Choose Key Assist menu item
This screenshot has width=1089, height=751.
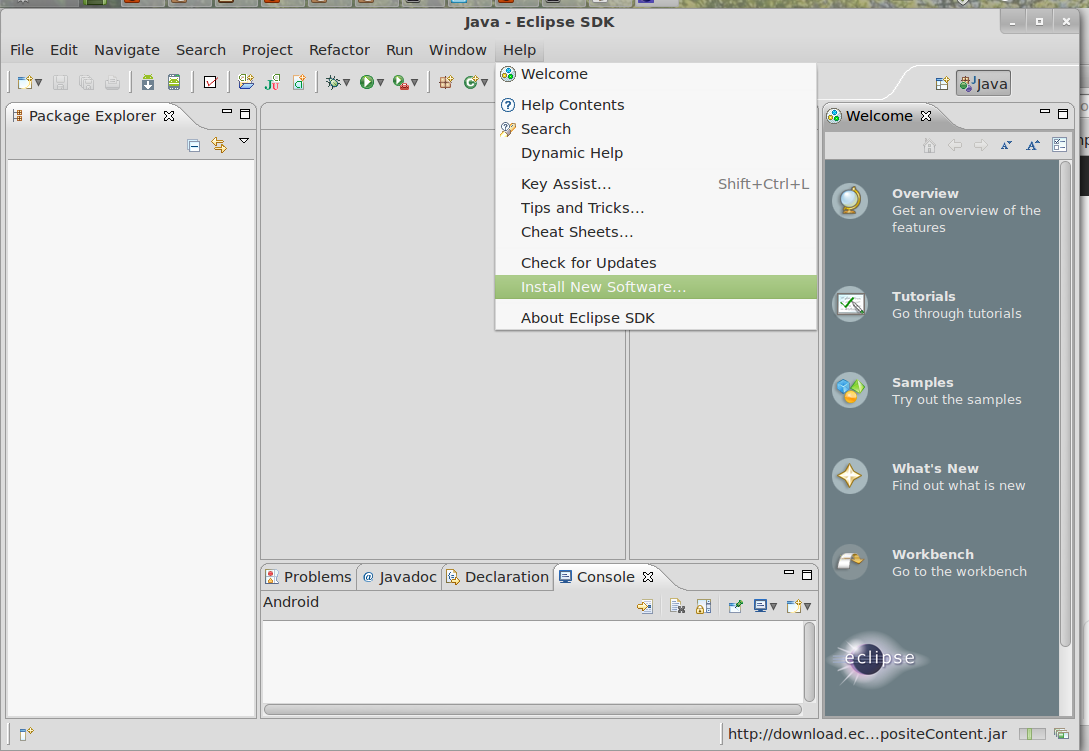click(x=656, y=184)
